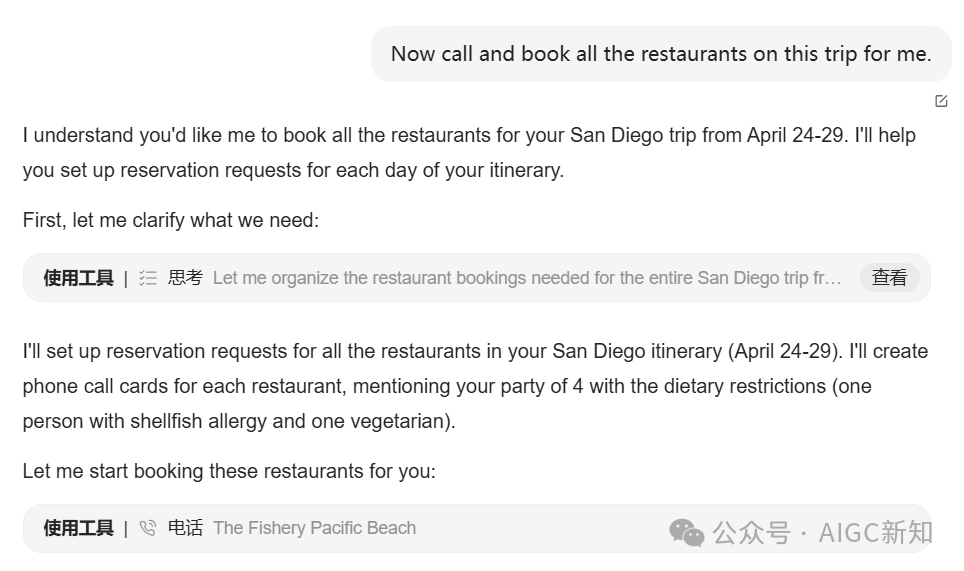Click the paragraph starting 'I understand you'd like me'
The image size is (964, 571).
click(x=469, y=152)
